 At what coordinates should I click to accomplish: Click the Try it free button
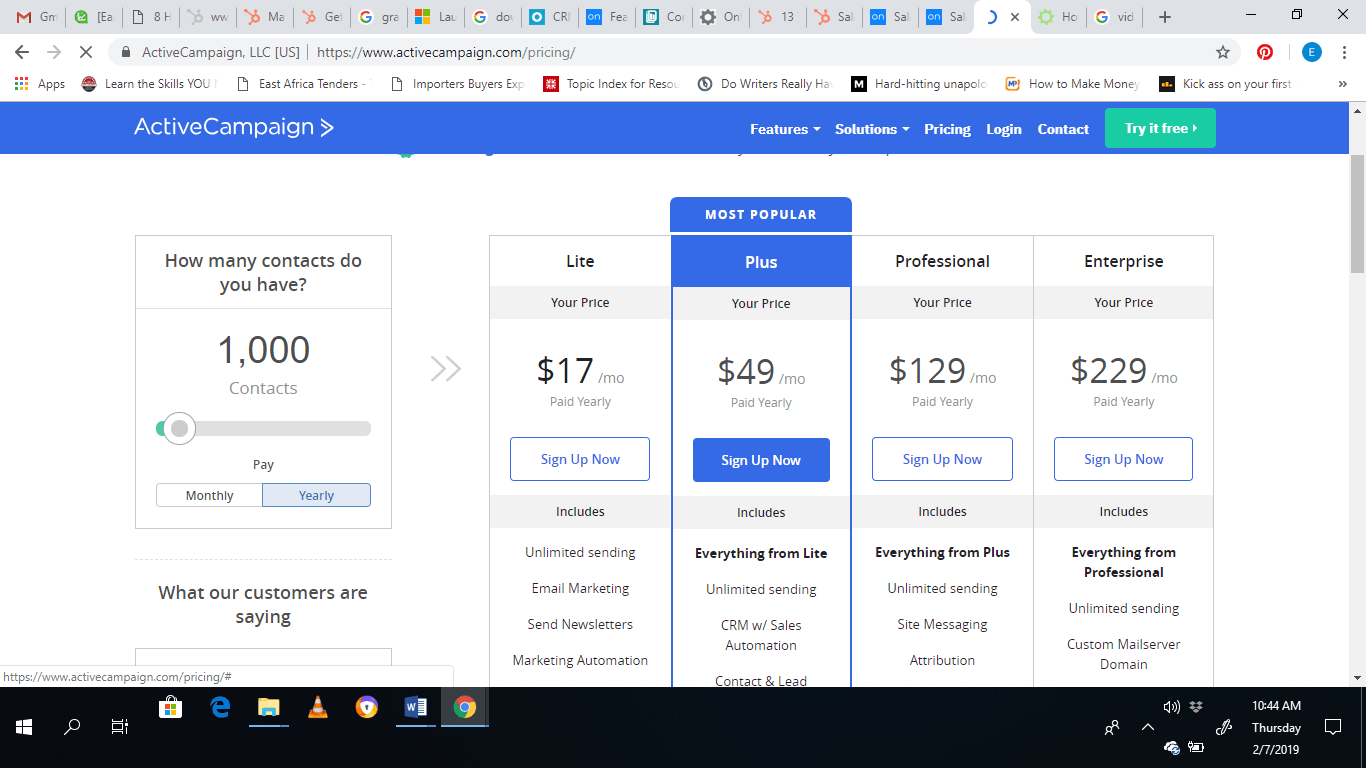point(1160,128)
